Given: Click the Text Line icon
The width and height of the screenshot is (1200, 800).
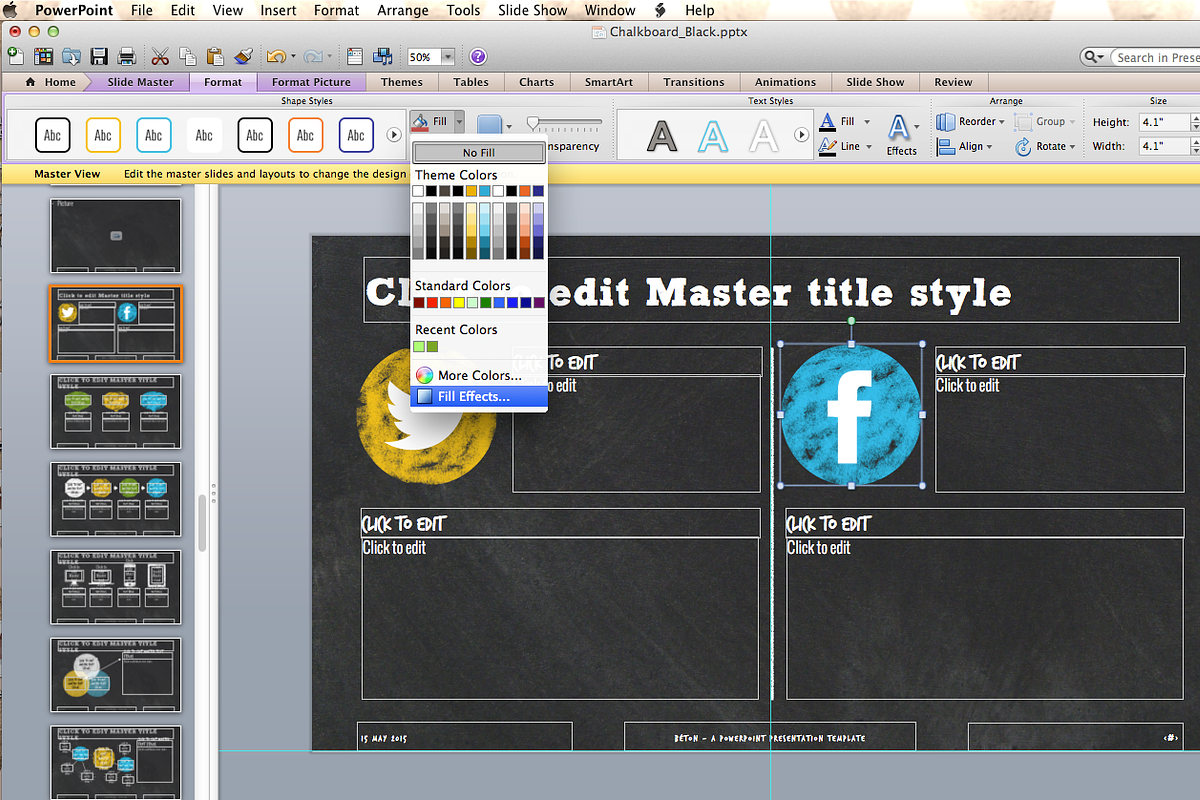Looking at the screenshot, I should pyautogui.click(x=828, y=146).
